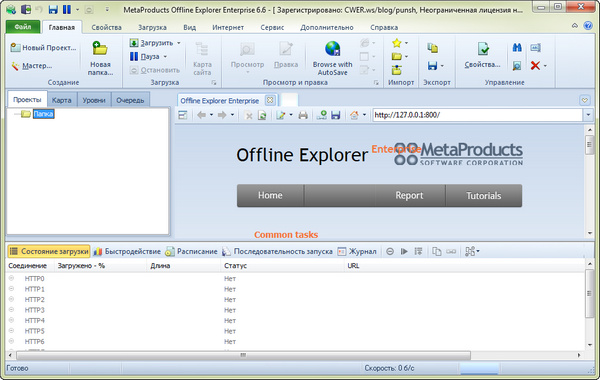The image size is (600, 380).
Task: Open the Справка ribbon tab
Action: (384, 28)
